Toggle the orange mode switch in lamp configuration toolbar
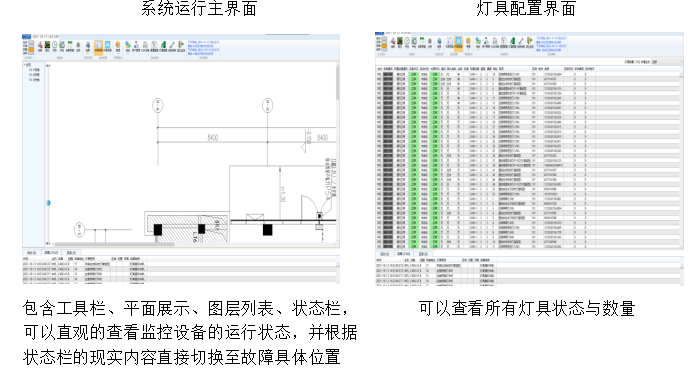The width and height of the screenshot is (698, 368). point(384,46)
